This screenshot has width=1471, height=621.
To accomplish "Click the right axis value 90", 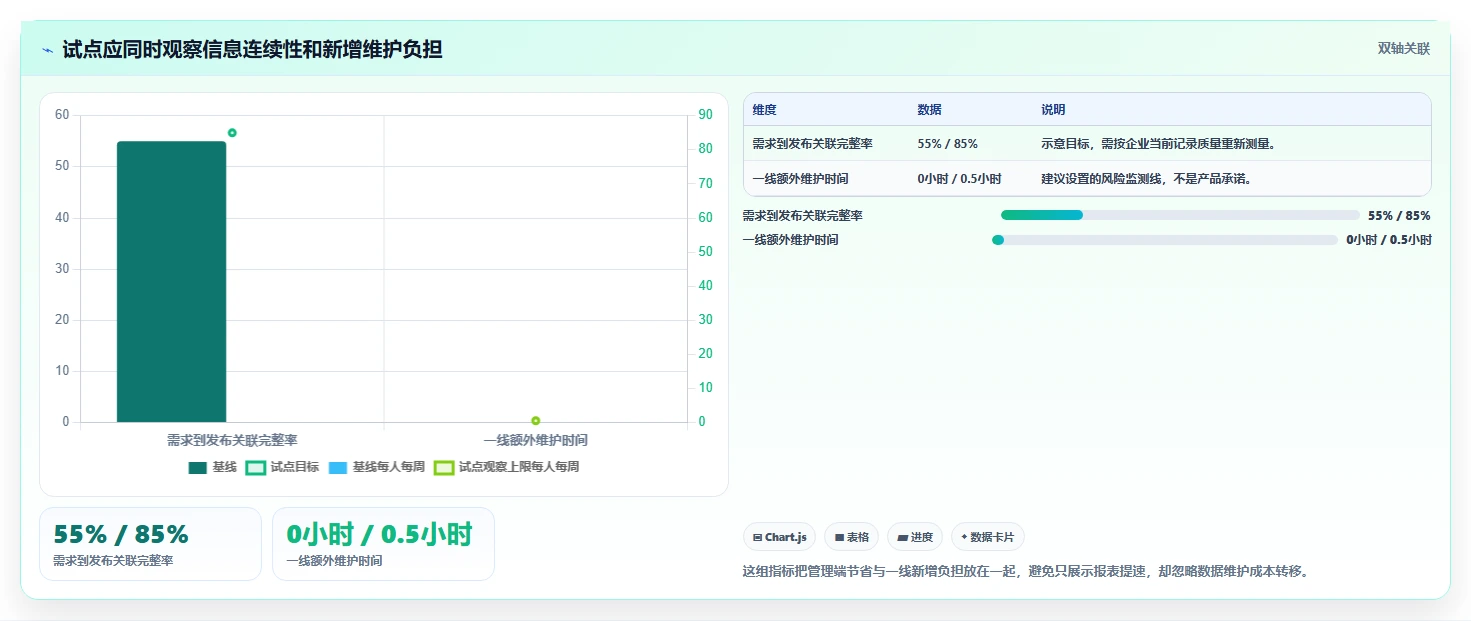I will [705, 115].
